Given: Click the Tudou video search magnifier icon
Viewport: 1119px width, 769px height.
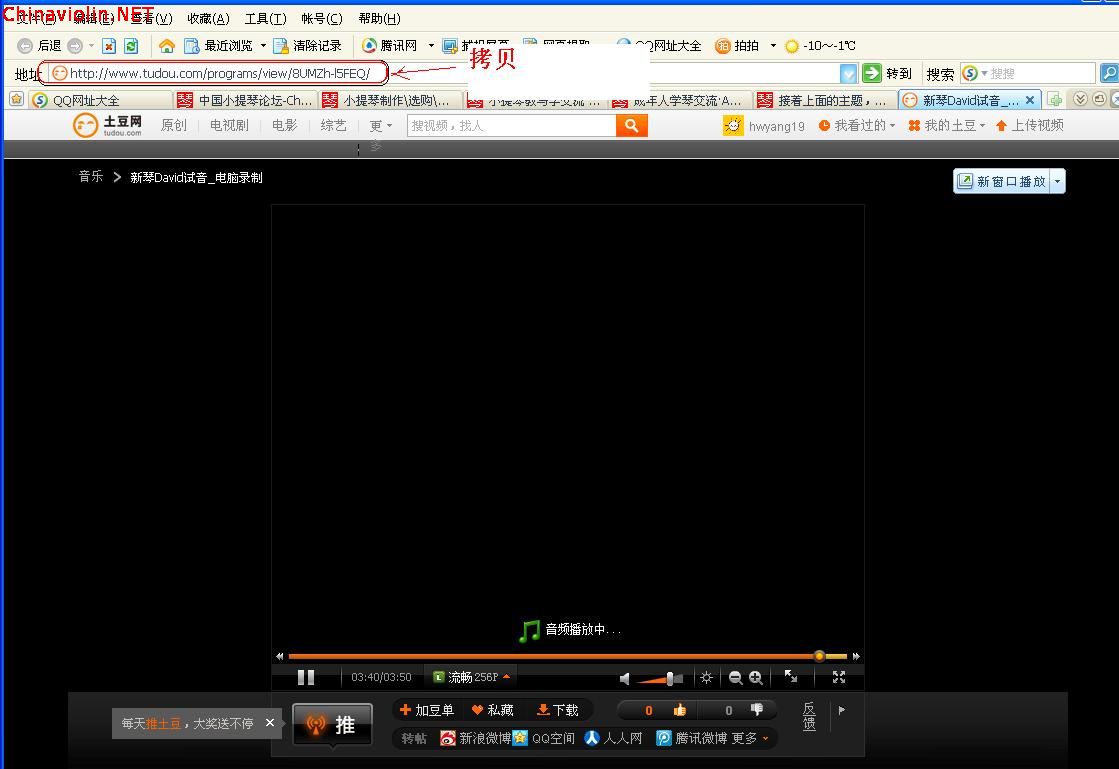Looking at the screenshot, I should [630, 125].
